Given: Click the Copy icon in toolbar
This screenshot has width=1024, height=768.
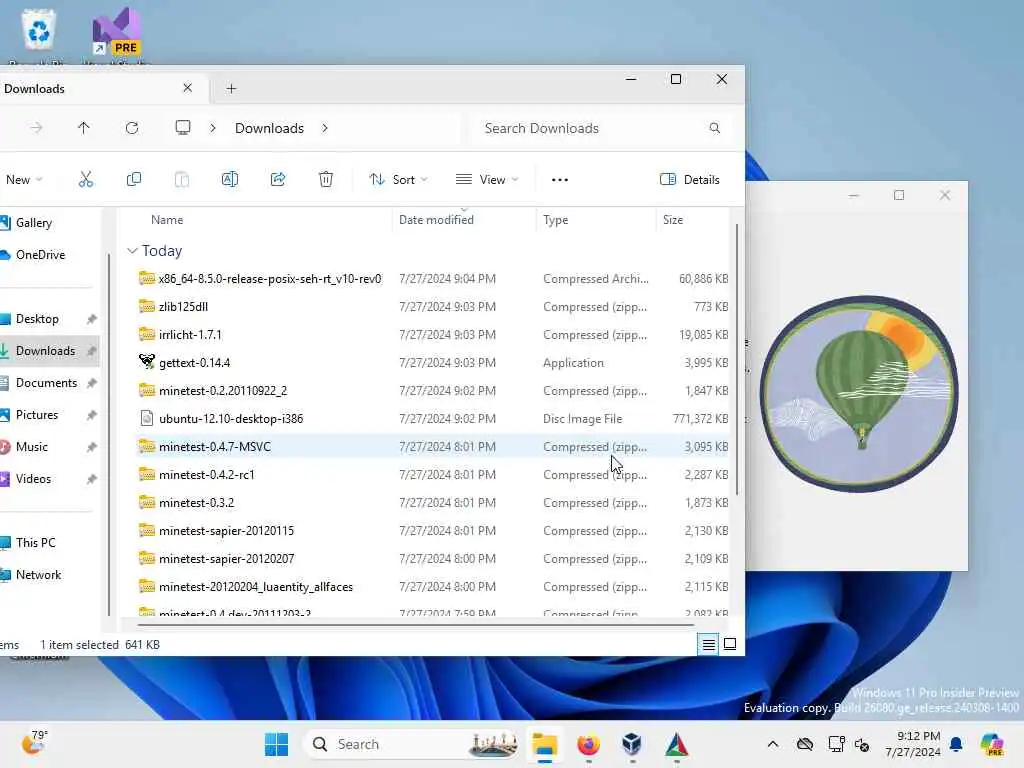Looking at the screenshot, I should tap(133, 179).
